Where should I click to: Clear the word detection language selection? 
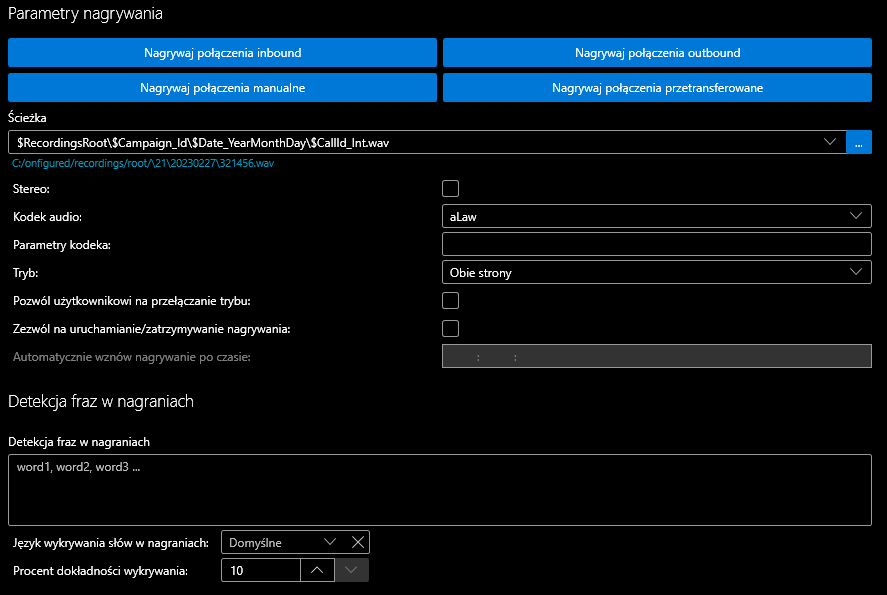358,542
